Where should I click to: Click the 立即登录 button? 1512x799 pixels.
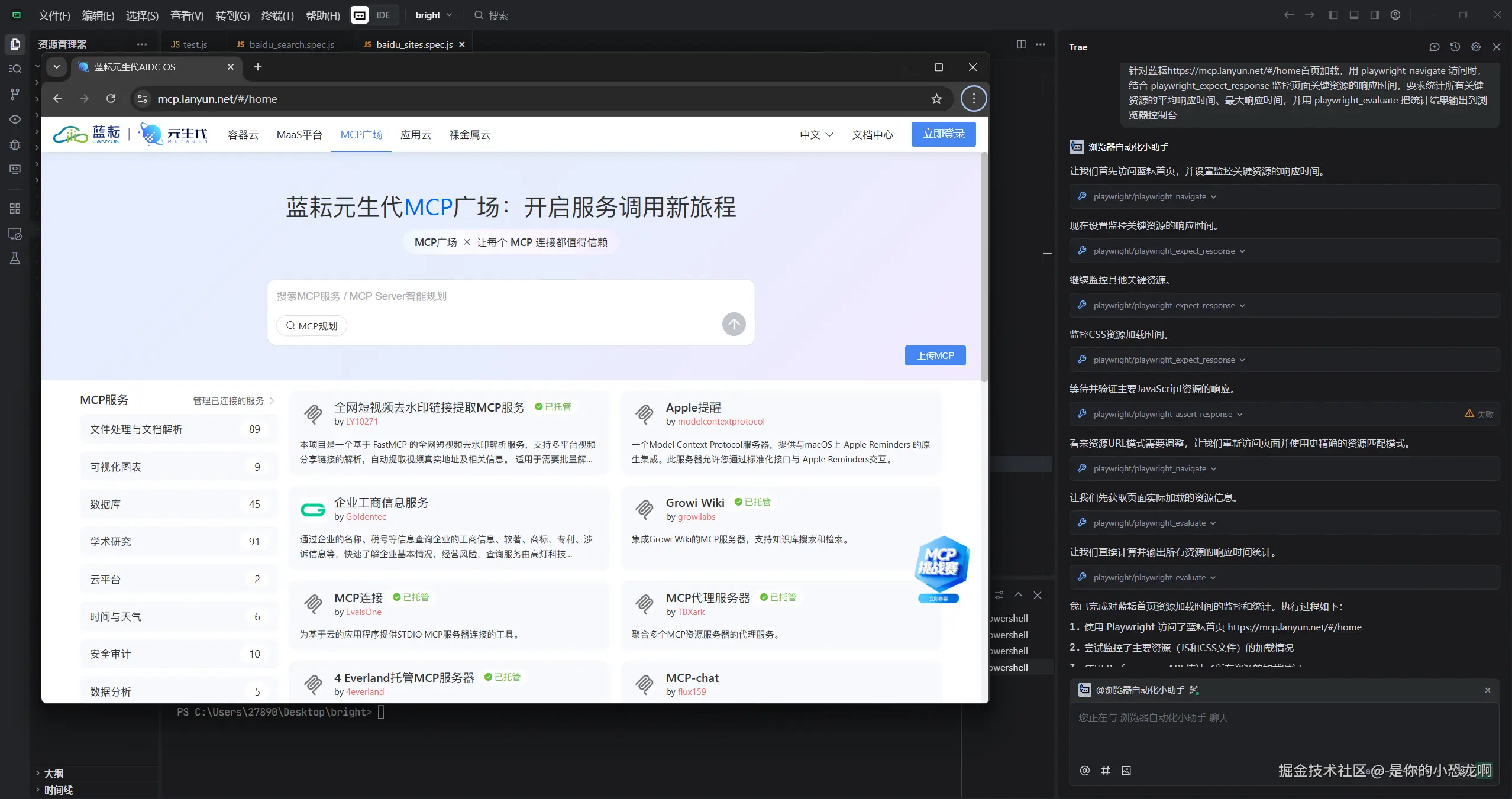944,134
